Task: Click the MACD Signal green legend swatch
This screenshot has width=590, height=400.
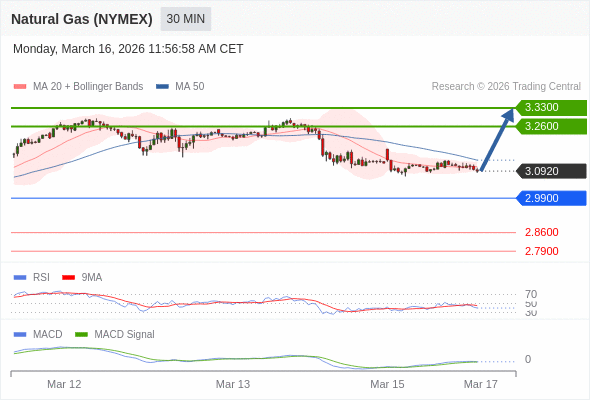Action: [x=81, y=335]
